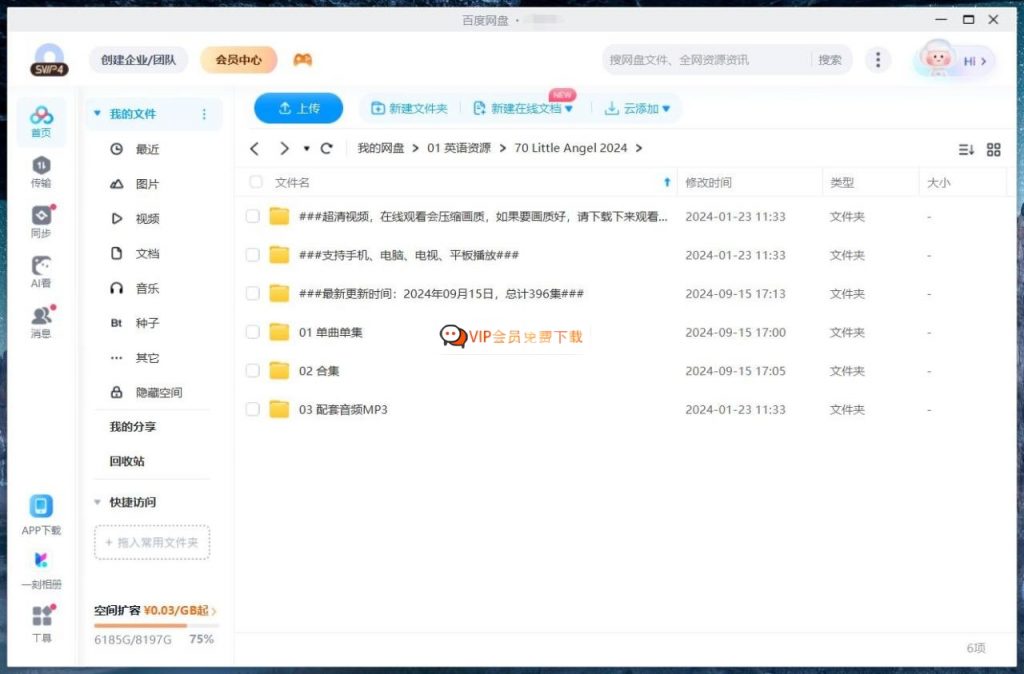
Task: Click the 大小 column header
Action: [x=939, y=183]
